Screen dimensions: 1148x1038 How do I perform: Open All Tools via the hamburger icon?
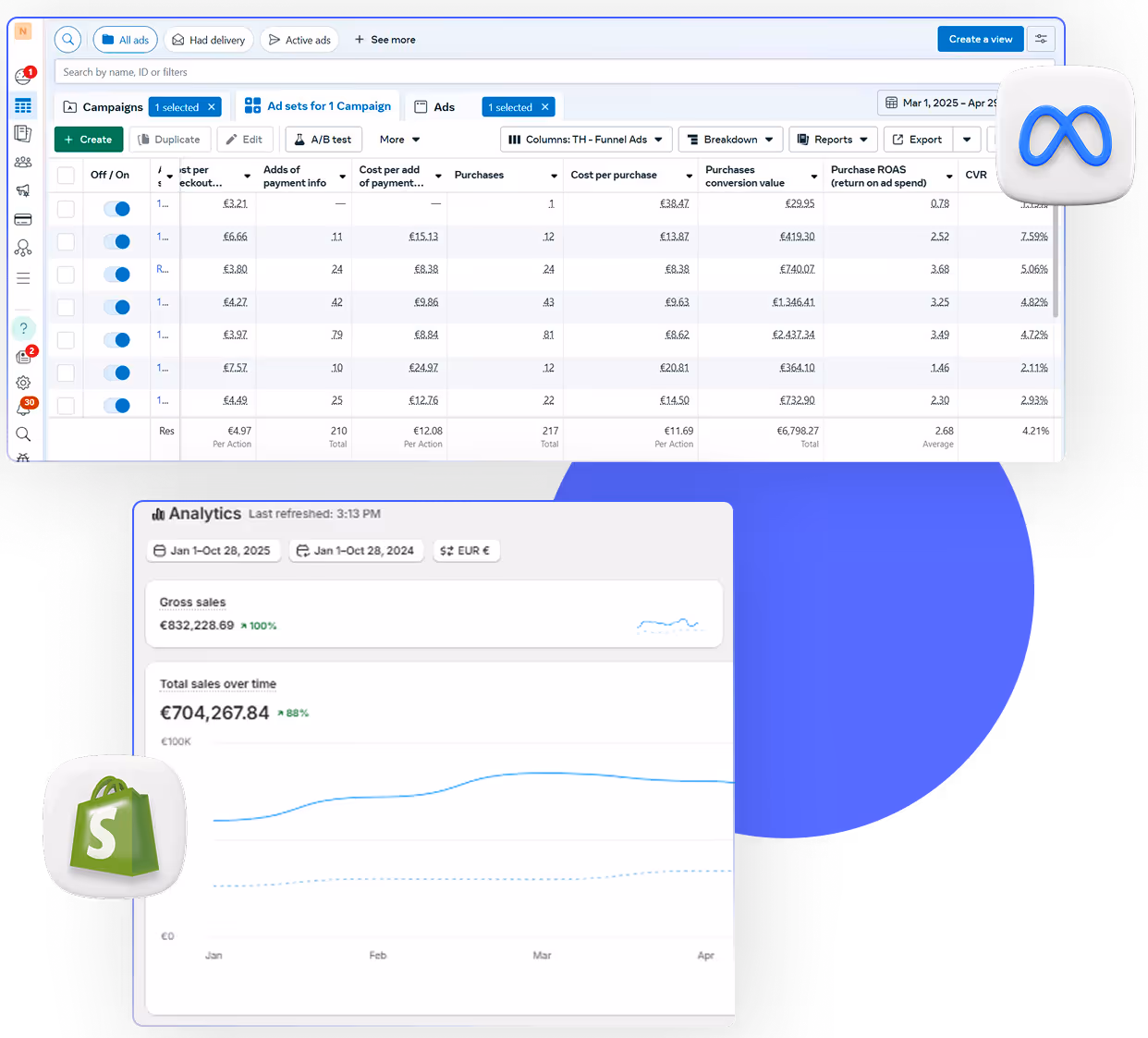click(23, 277)
